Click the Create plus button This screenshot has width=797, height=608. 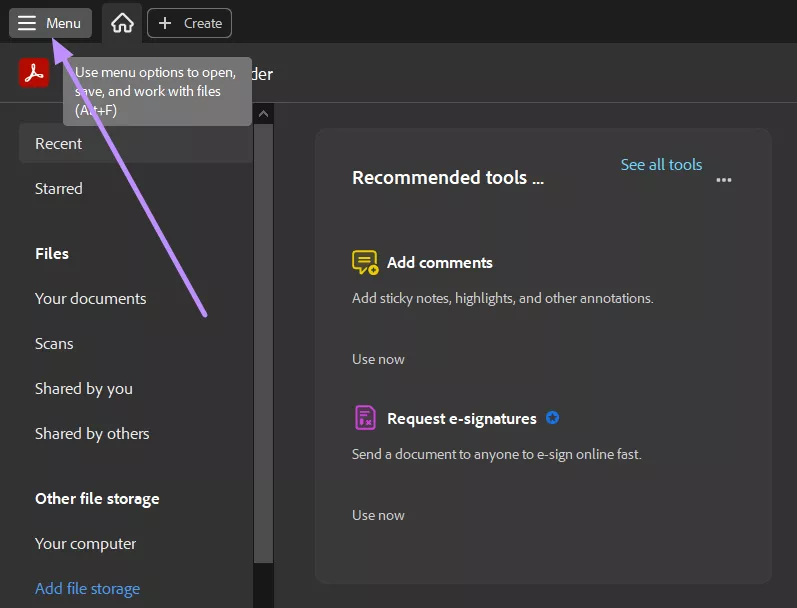(189, 23)
